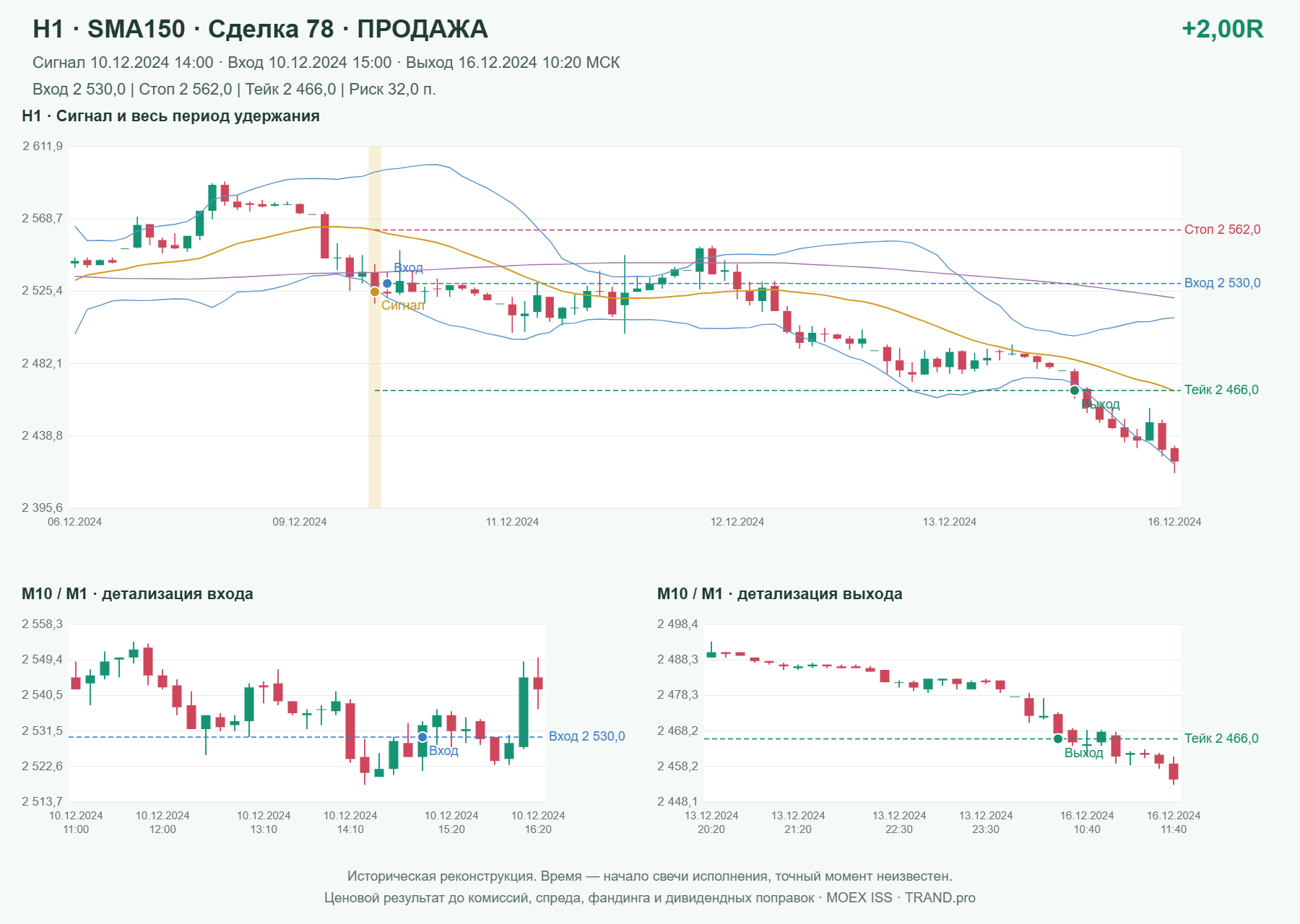1300x924 pixels.
Task: Click the 'Сигнал' text label on the H1 chart
Action: click(x=403, y=305)
